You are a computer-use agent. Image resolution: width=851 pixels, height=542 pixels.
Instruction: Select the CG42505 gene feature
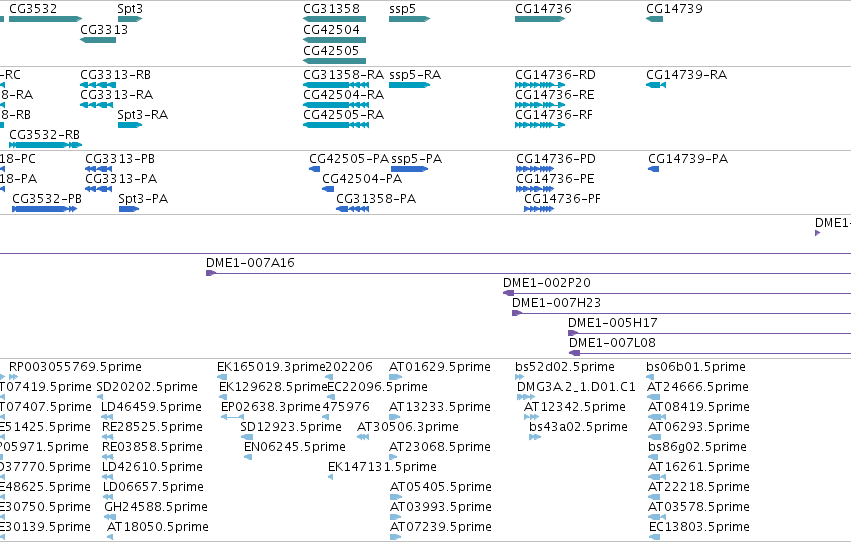[x=334, y=61]
